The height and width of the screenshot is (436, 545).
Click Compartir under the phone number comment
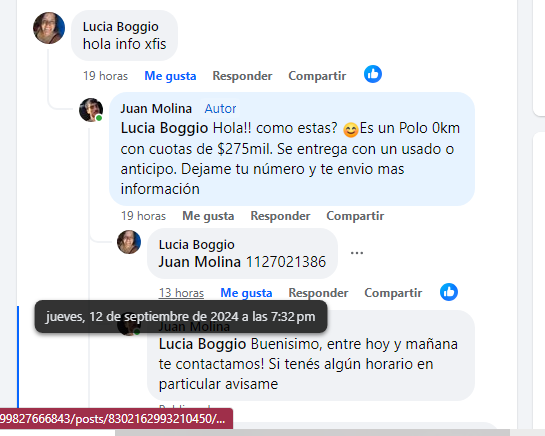click(x=393, y=293)
